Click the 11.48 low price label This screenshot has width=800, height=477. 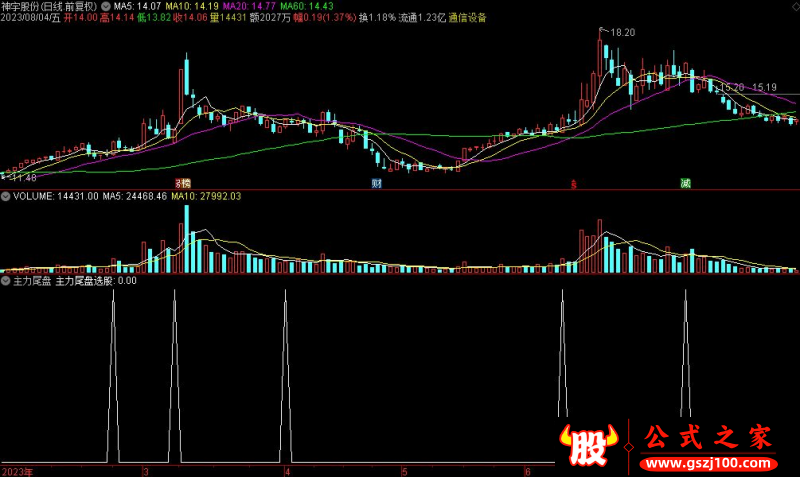(23, 178)
